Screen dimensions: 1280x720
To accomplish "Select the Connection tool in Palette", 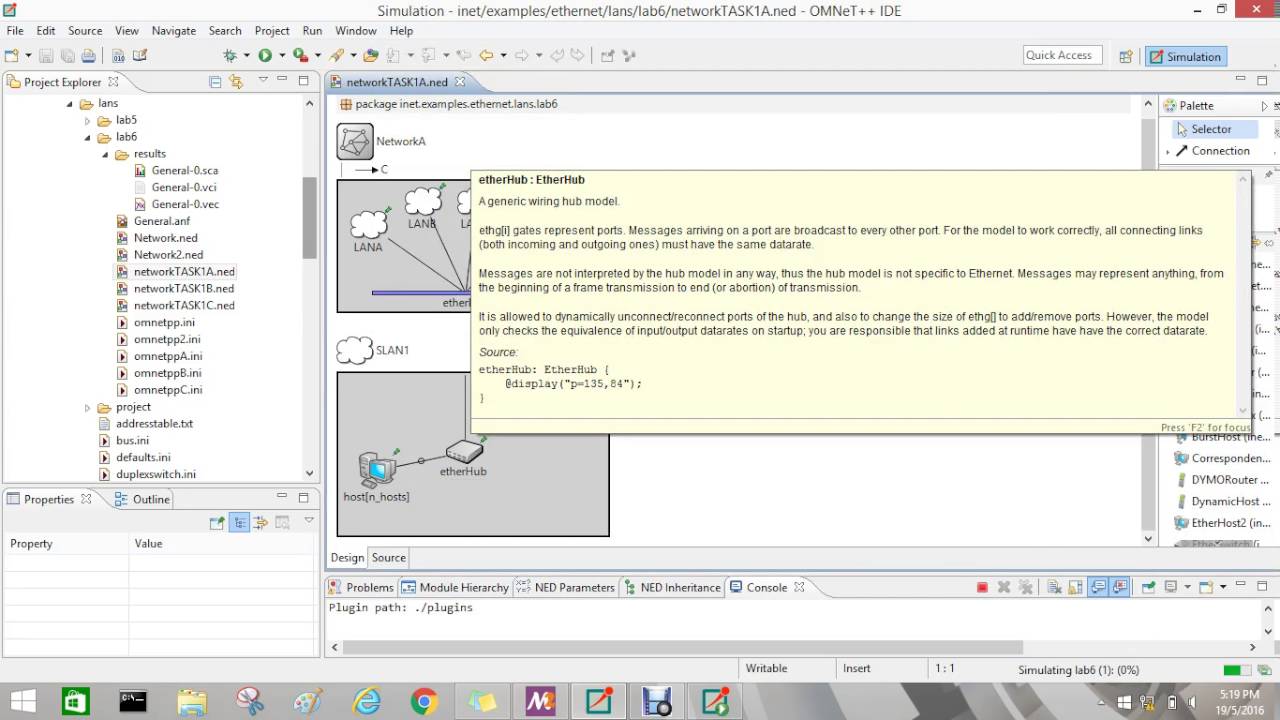I will click(x=1212, y=151).
